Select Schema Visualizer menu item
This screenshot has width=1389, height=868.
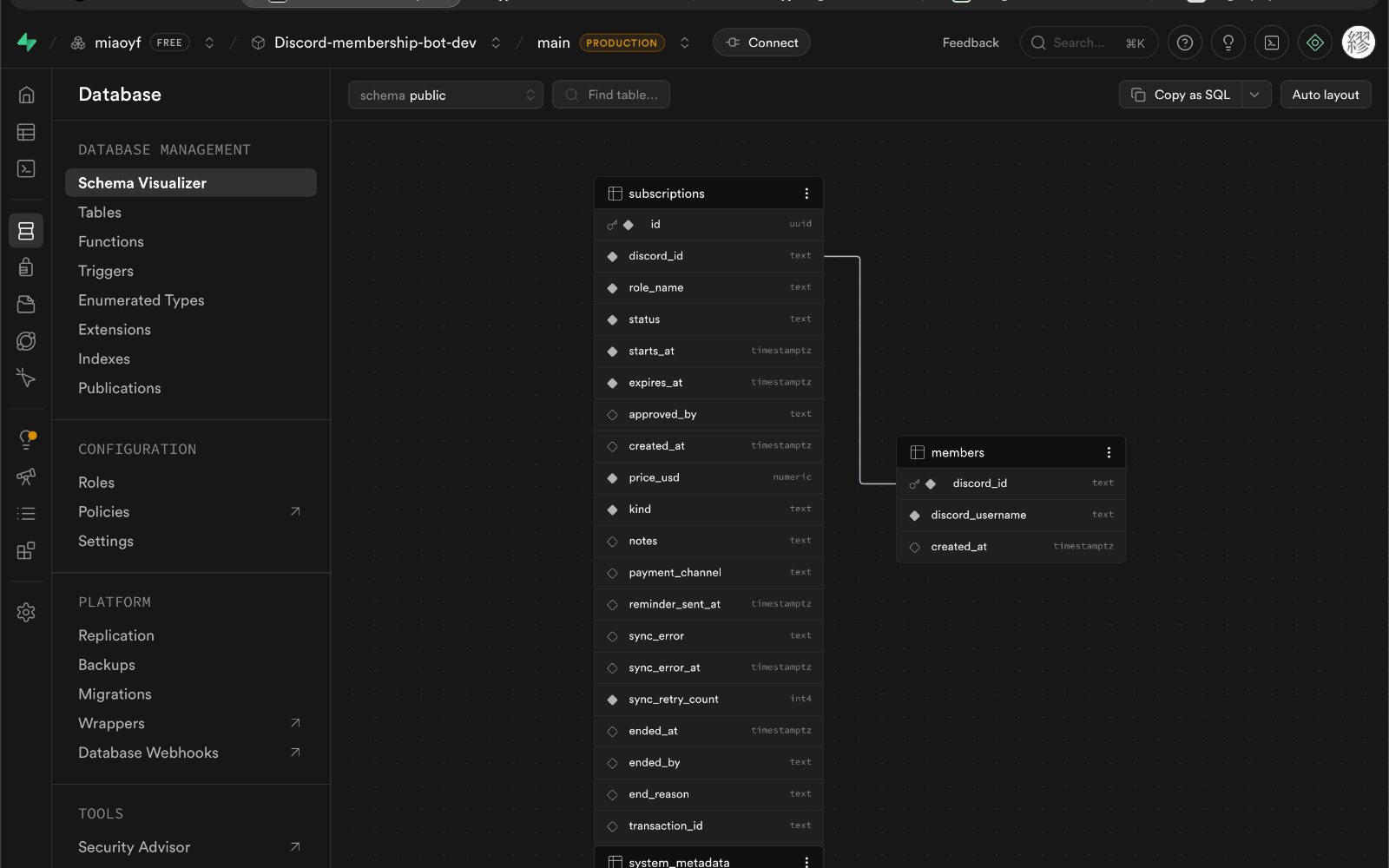[x=191, y=183]
